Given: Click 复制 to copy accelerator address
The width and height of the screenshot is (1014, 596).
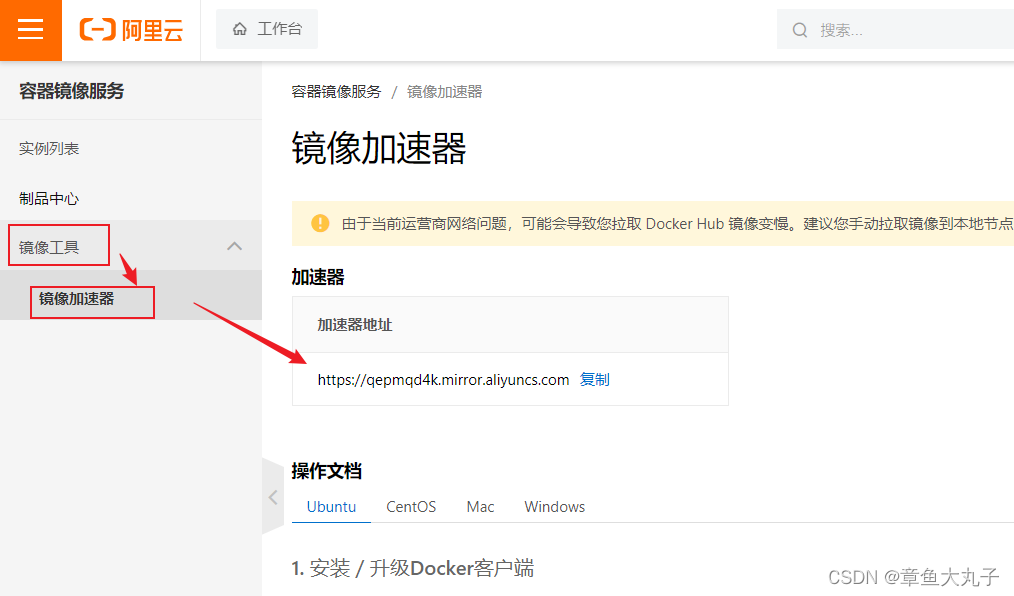Looking at the screenshot, I should tap(594, 379).
